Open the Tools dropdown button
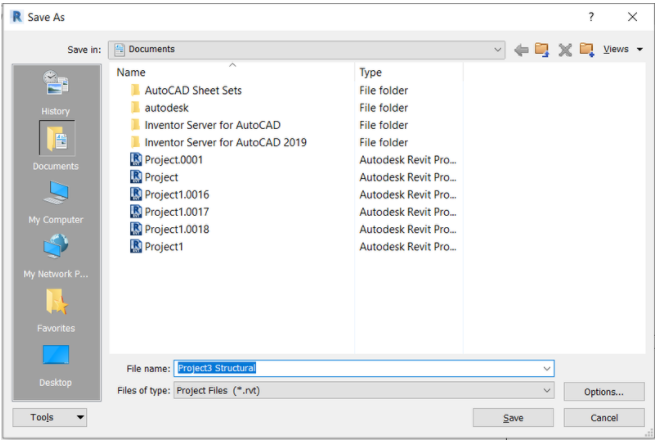This screenshot has height=446, width=660. 50,417
